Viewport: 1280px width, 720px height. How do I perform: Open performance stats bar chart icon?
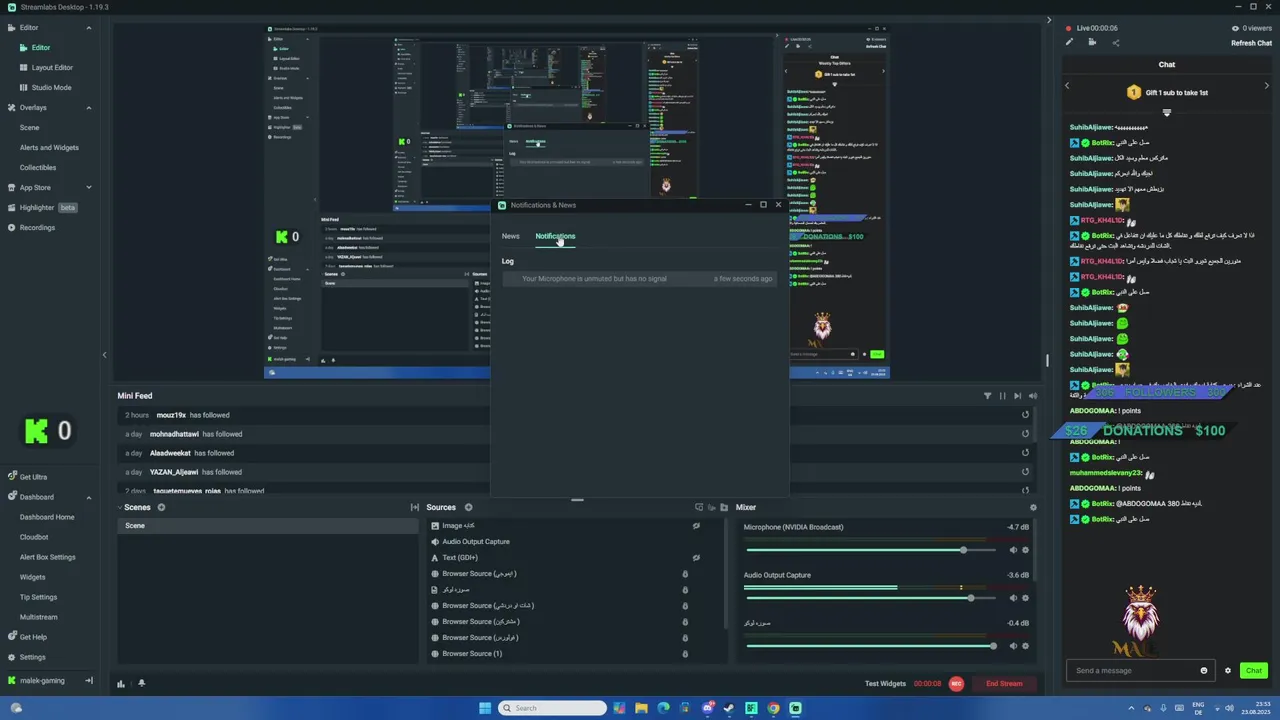click(121, 684)
